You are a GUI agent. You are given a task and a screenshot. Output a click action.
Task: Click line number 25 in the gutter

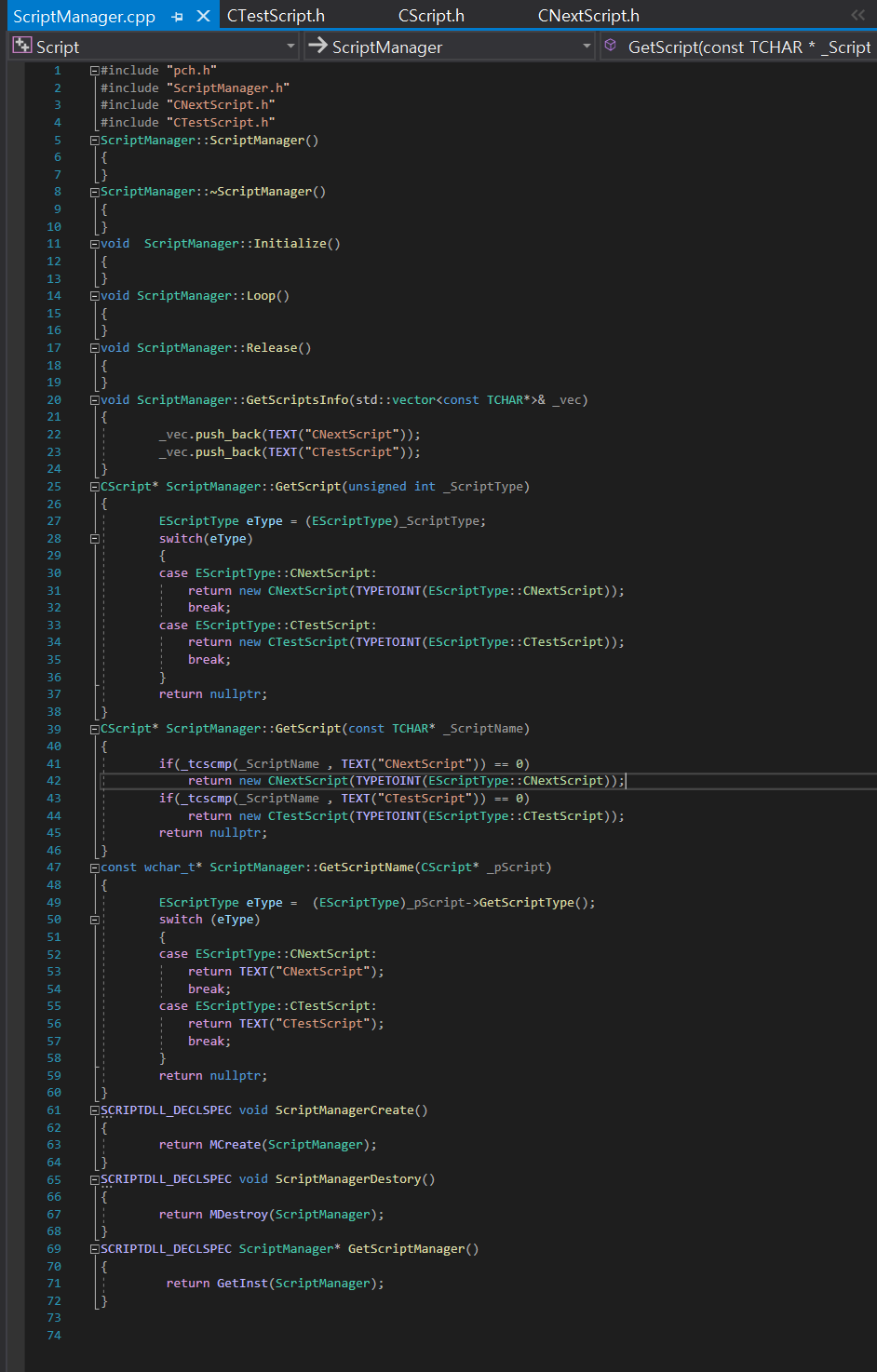54,487
